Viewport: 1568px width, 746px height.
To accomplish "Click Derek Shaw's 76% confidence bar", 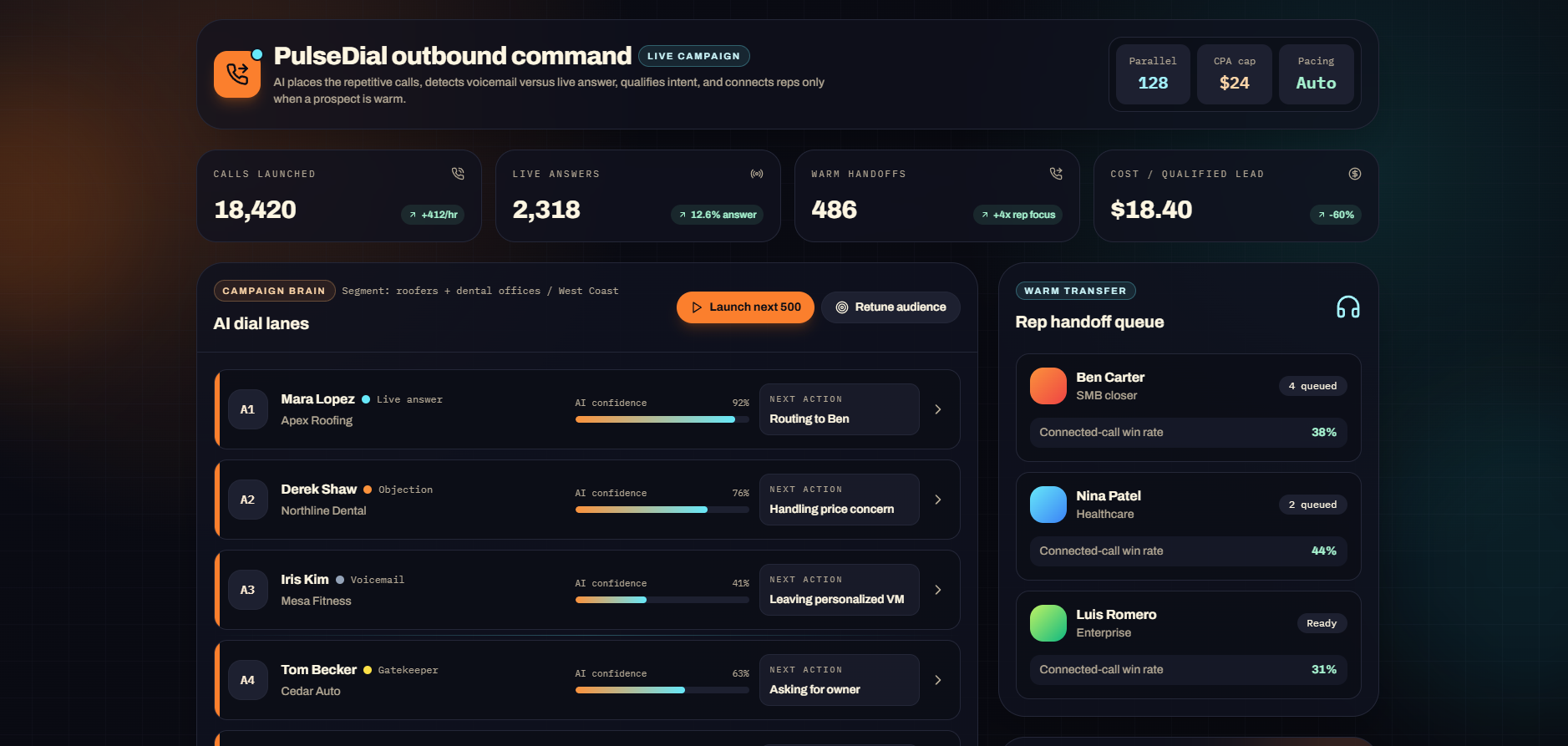I will pyautogui.click(x=662, y=510).
